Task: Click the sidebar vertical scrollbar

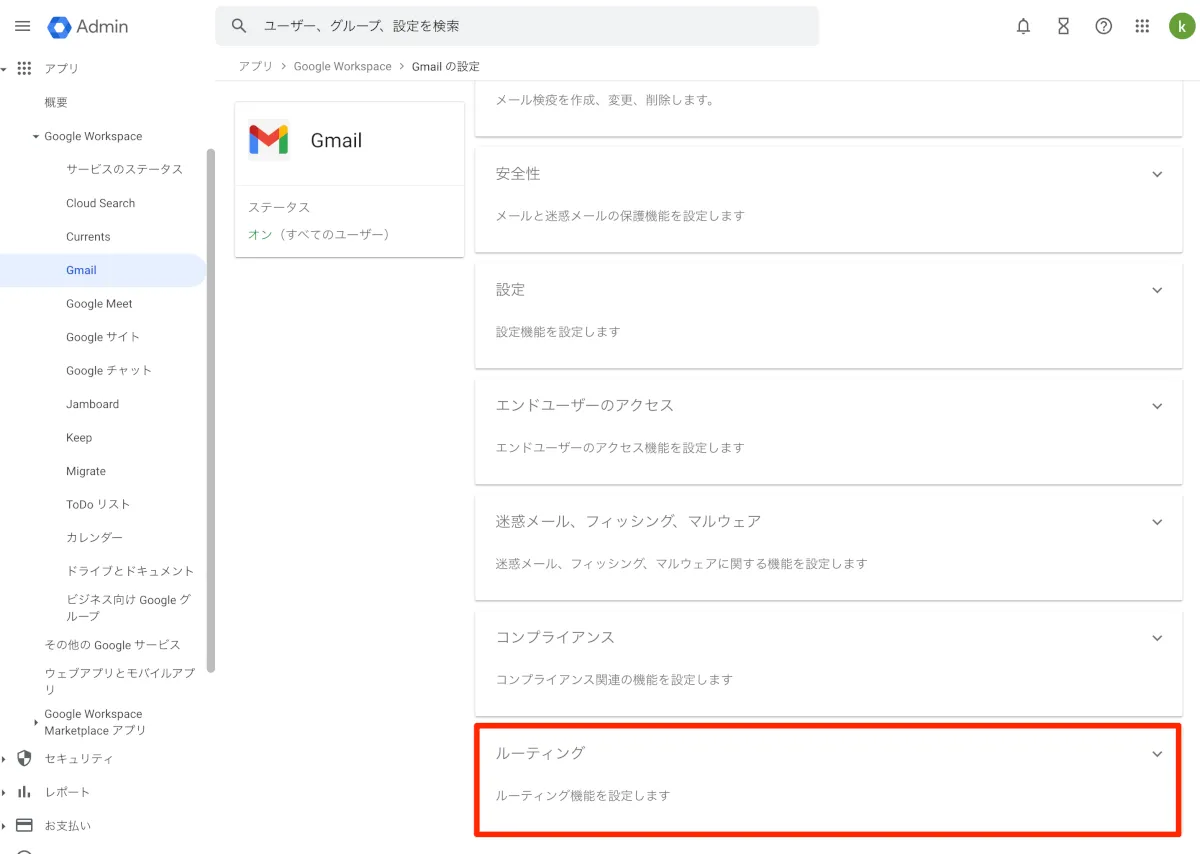Action: point(210,410)
